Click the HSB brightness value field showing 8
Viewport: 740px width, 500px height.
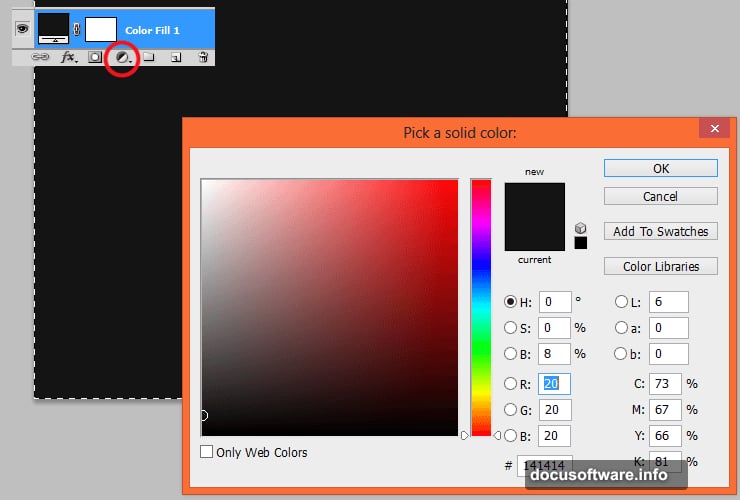555,354
